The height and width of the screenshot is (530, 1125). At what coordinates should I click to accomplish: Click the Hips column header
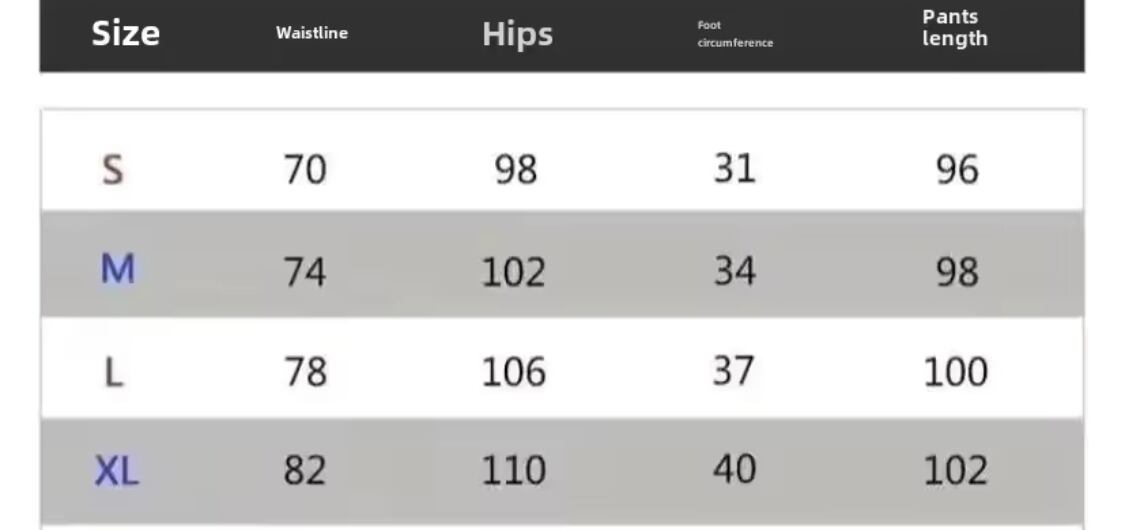517,34
